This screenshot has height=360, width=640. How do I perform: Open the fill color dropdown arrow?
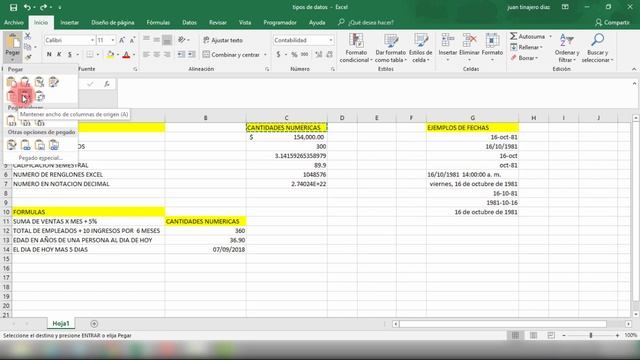pos(118,54)
